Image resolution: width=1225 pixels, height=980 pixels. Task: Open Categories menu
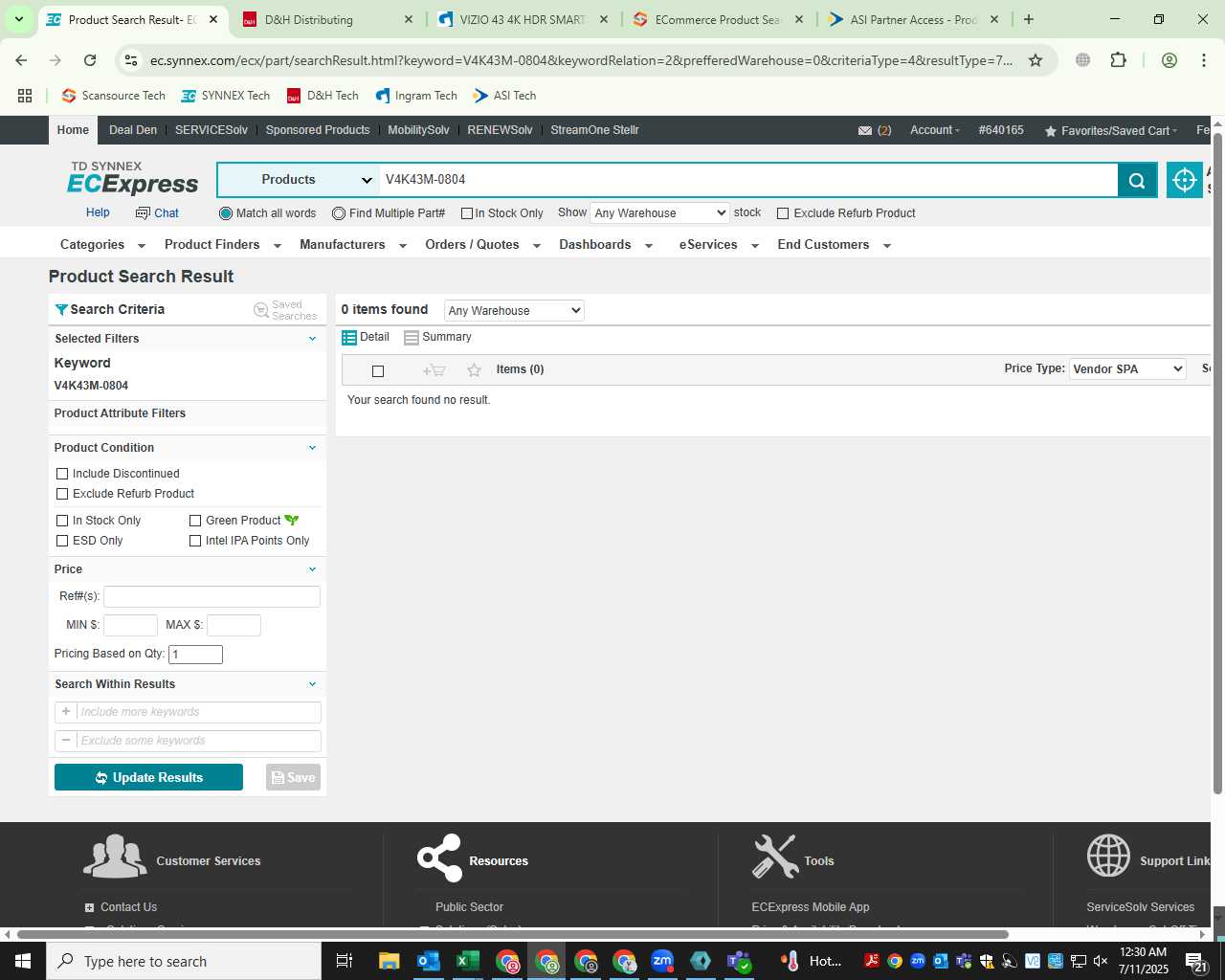[102, 245]
